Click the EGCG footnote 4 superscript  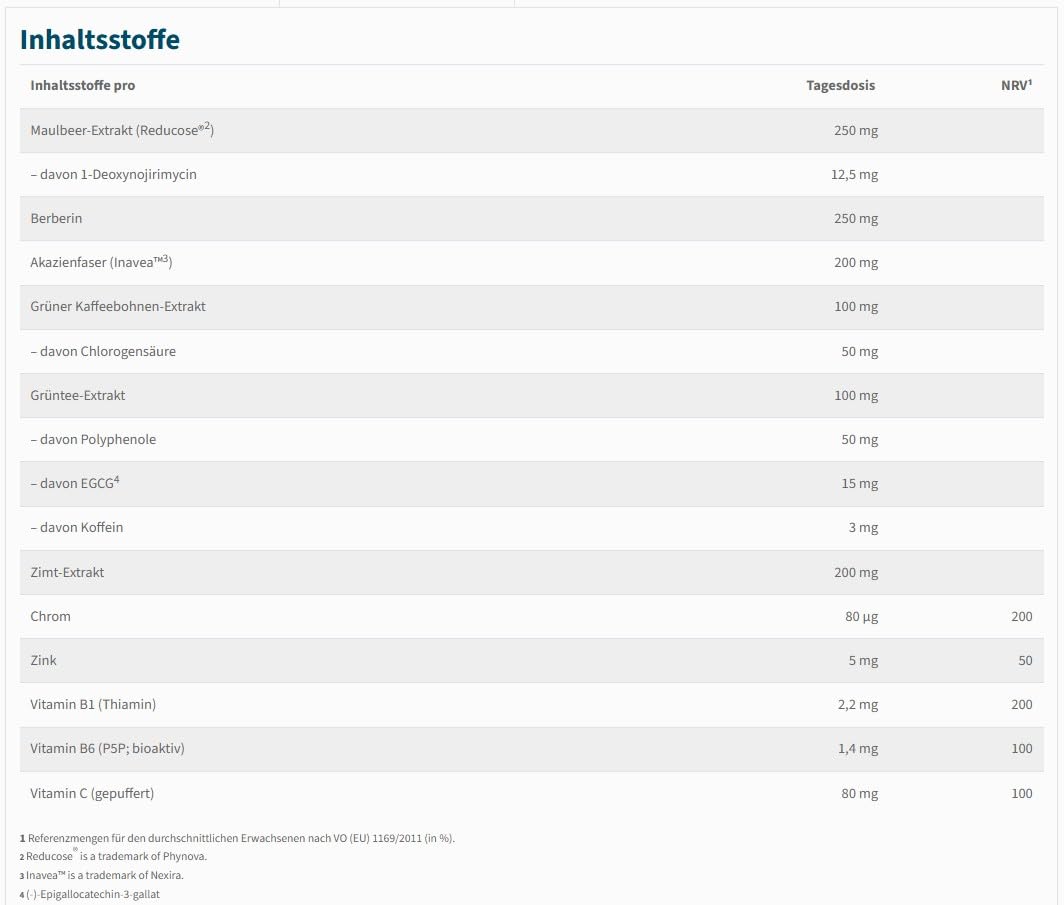pos(117,480)
